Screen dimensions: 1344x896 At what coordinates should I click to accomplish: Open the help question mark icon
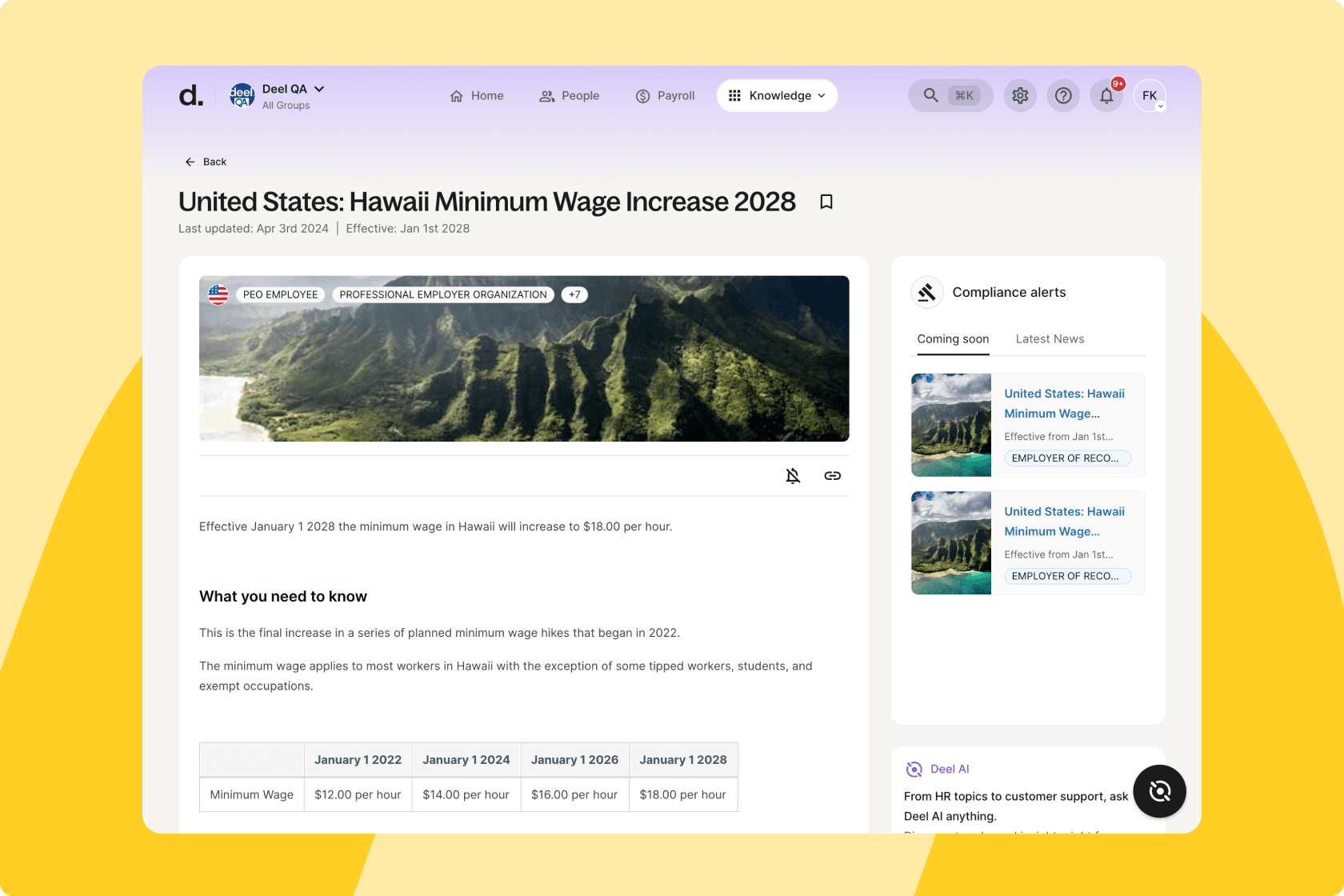point(1063,96)
